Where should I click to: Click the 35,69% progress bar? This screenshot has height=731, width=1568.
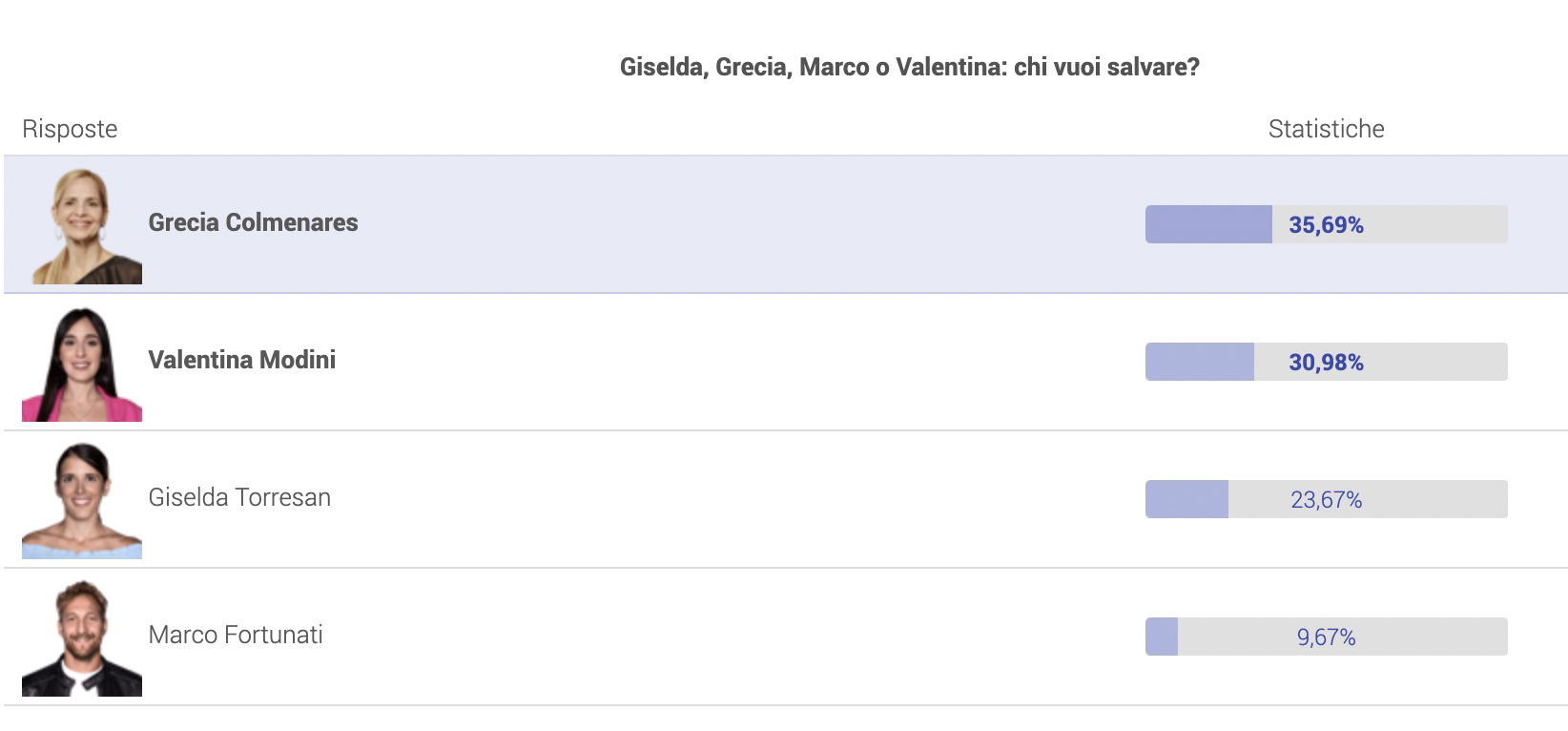(x=1326, y=224)
